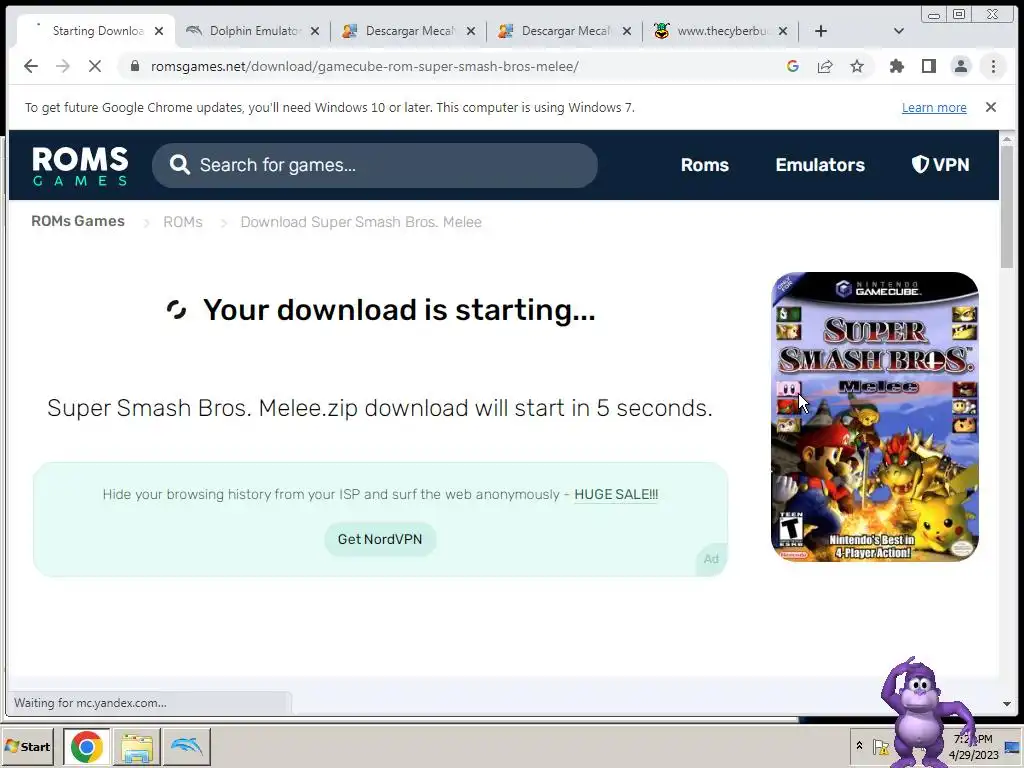Close the Dolphin Emulator tab
The image size is (1024, 768).
(315, 31)
